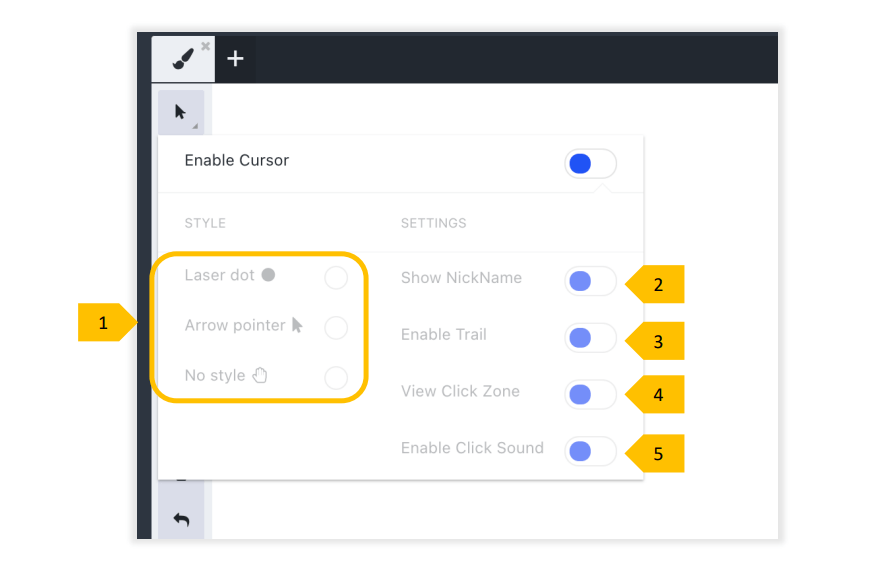Close the paintbrush tab
The image size is (888, 566).
(x=206, y=46)
